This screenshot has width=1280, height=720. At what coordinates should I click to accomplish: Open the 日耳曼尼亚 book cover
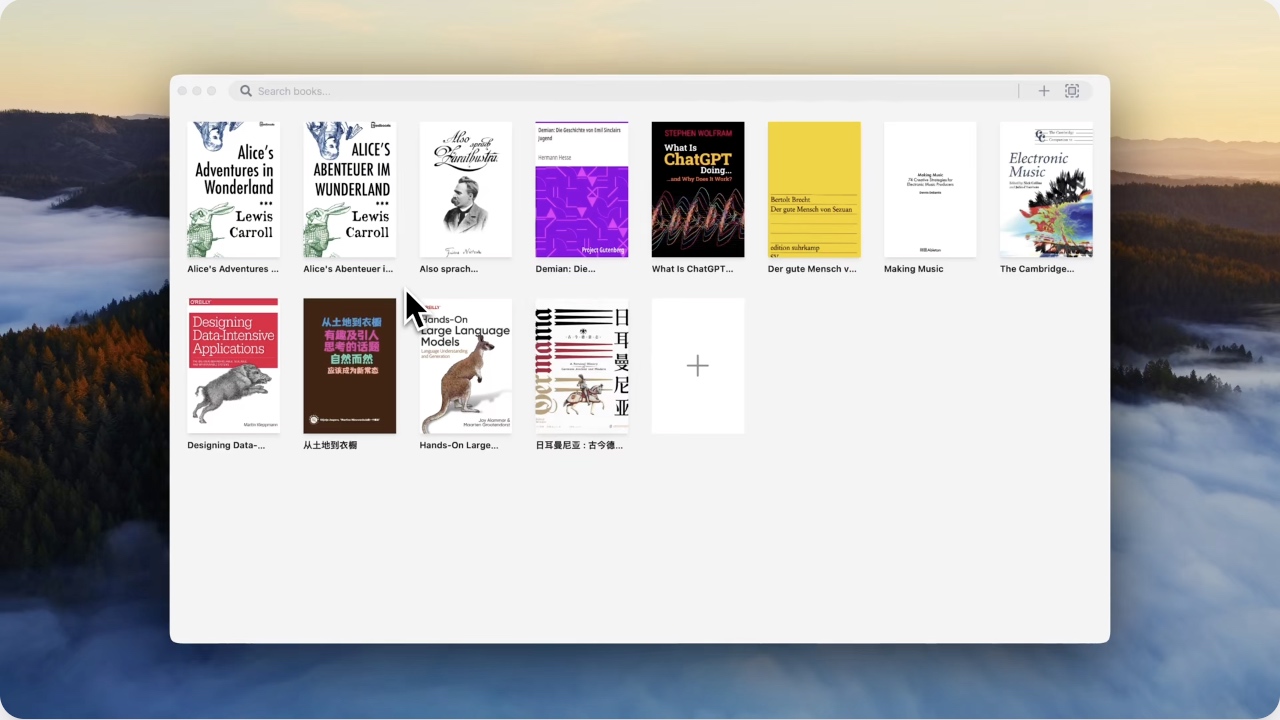pyautogui.click(x=582, y=366)
